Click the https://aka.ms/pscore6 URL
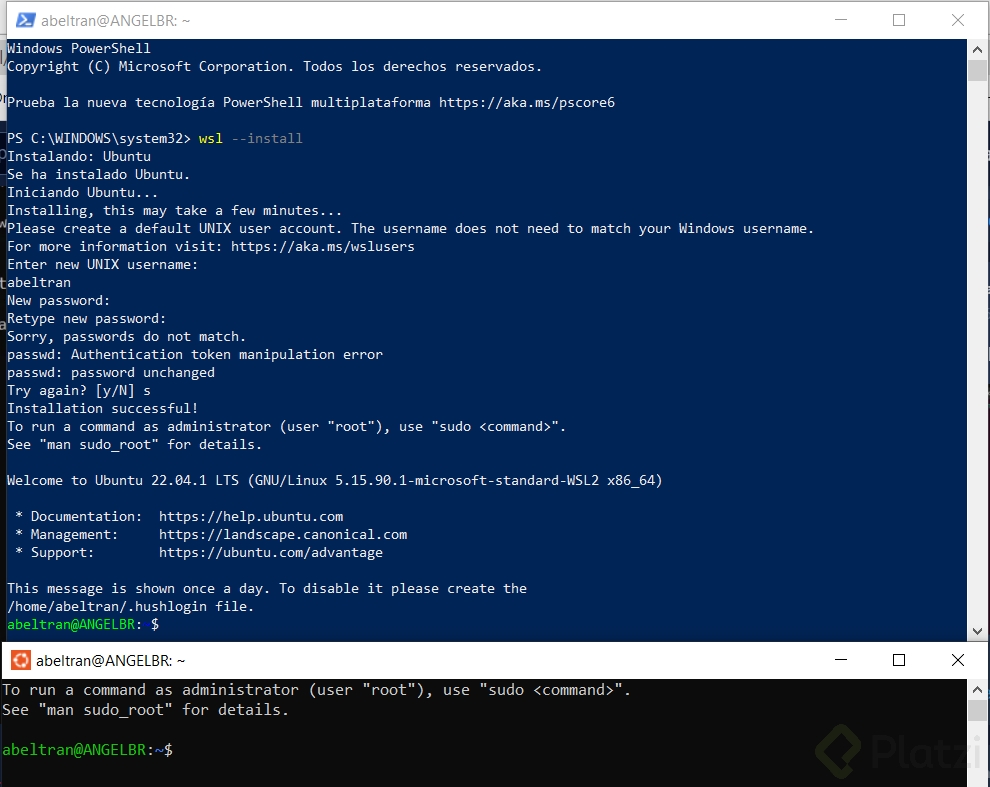This screenshot has width=990, height=787. (x=527, y=102)
